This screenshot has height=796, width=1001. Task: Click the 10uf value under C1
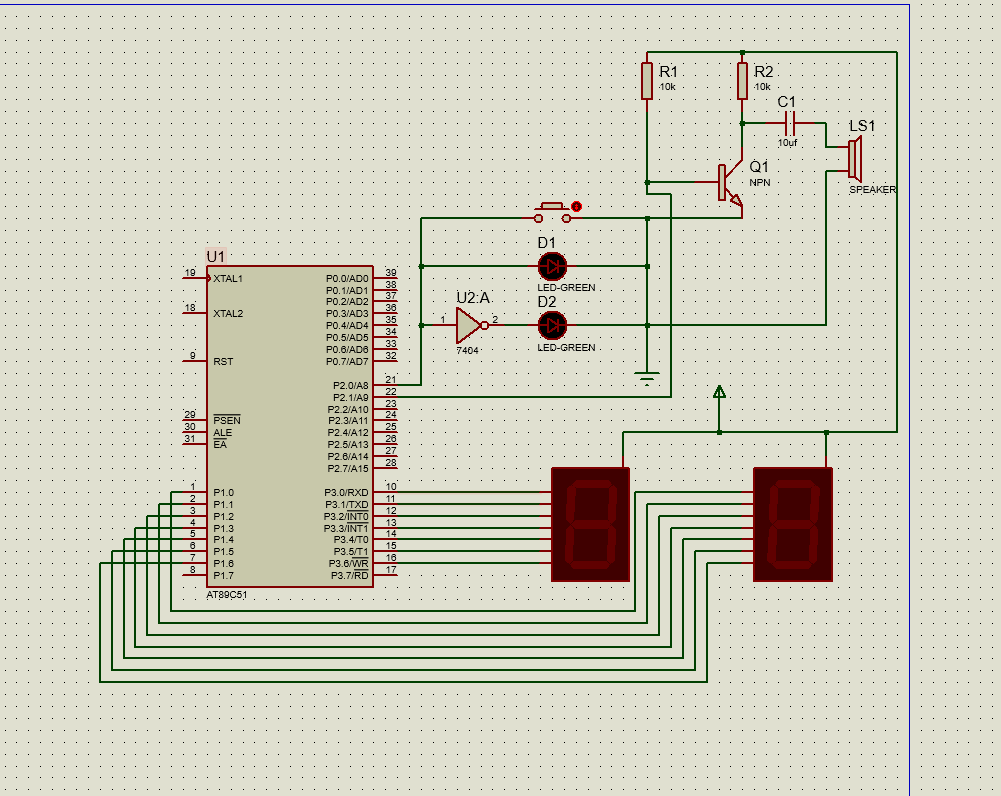(x=787, y=142)
